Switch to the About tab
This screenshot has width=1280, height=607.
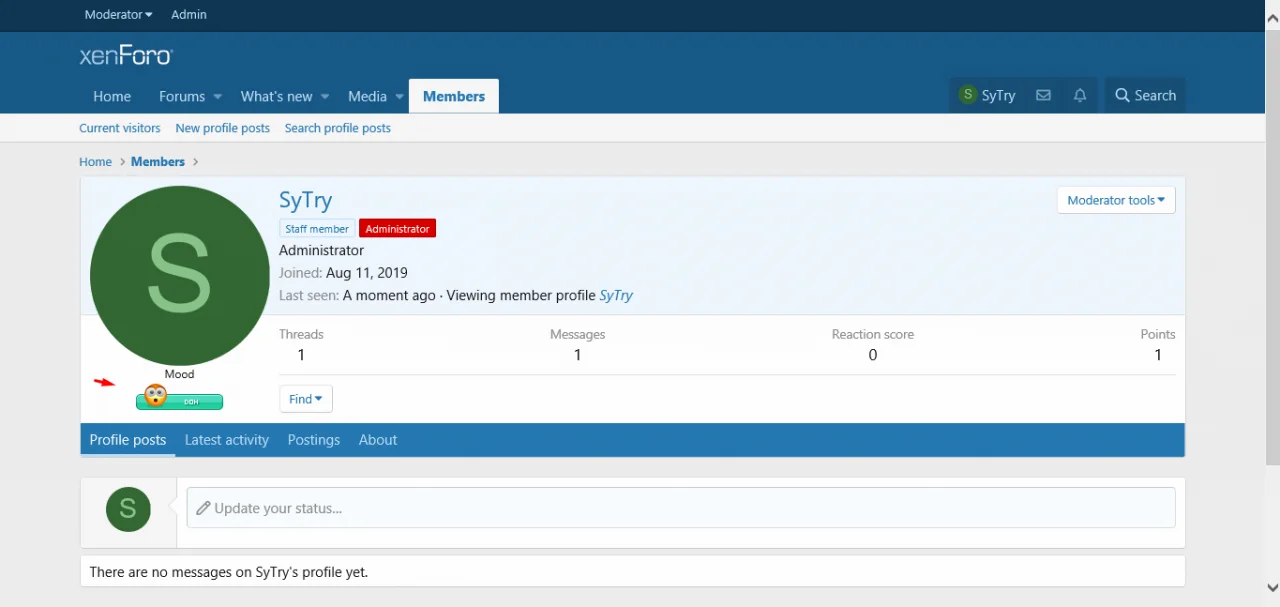pos(378,440)
